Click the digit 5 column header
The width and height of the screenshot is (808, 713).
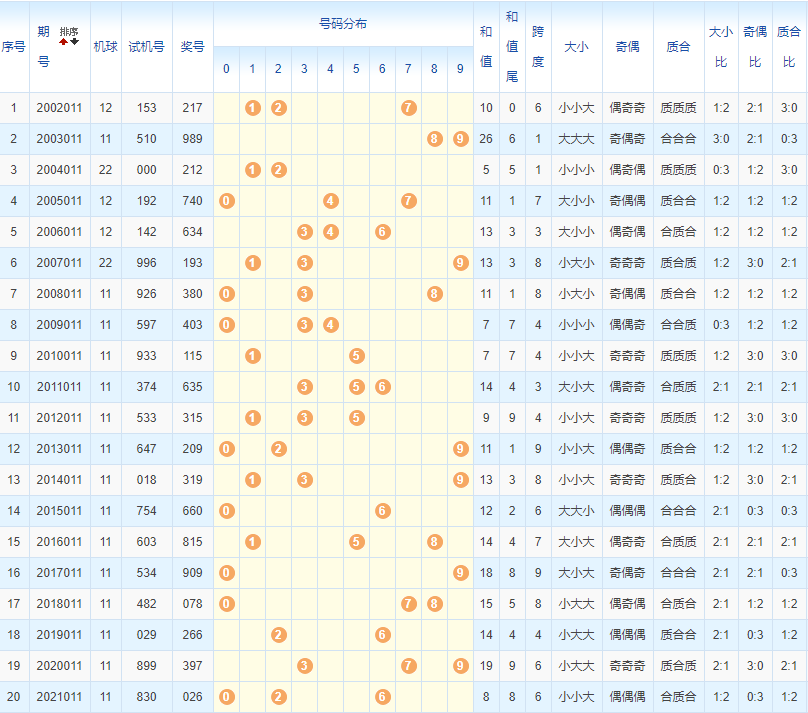pyautogui.click(x=356, y=69)
